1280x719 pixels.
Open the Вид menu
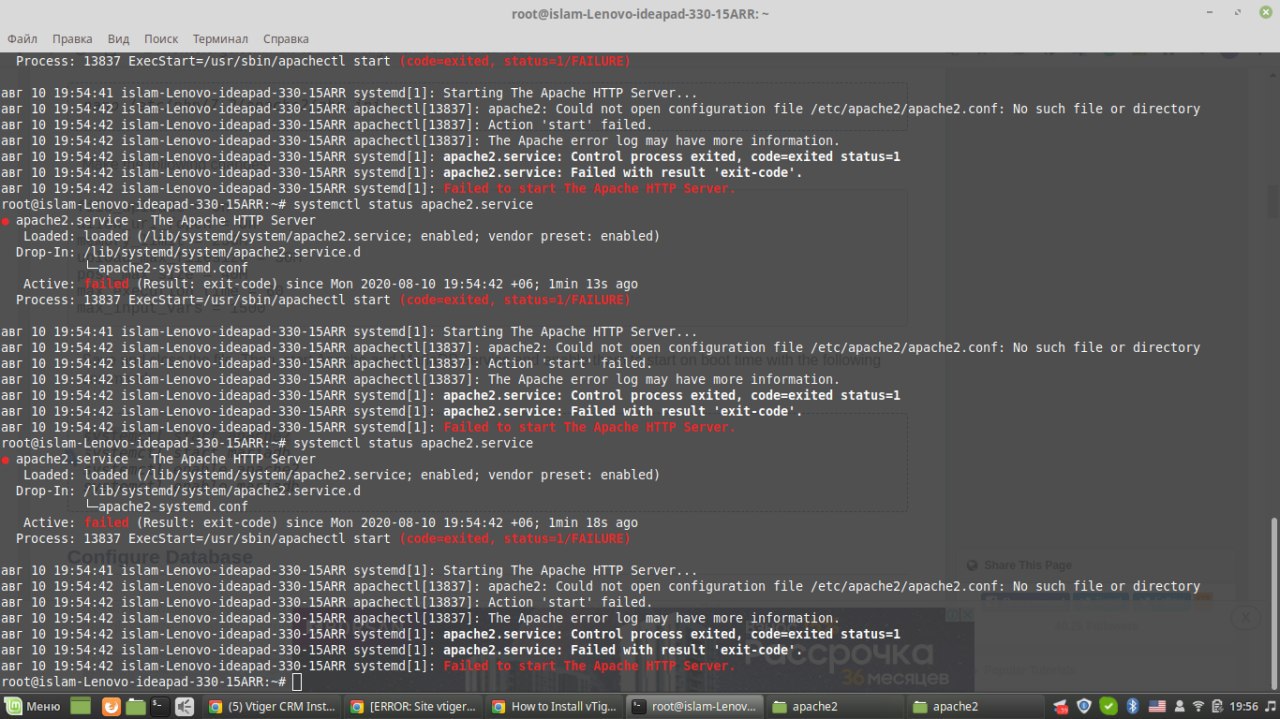click(118, 39)
